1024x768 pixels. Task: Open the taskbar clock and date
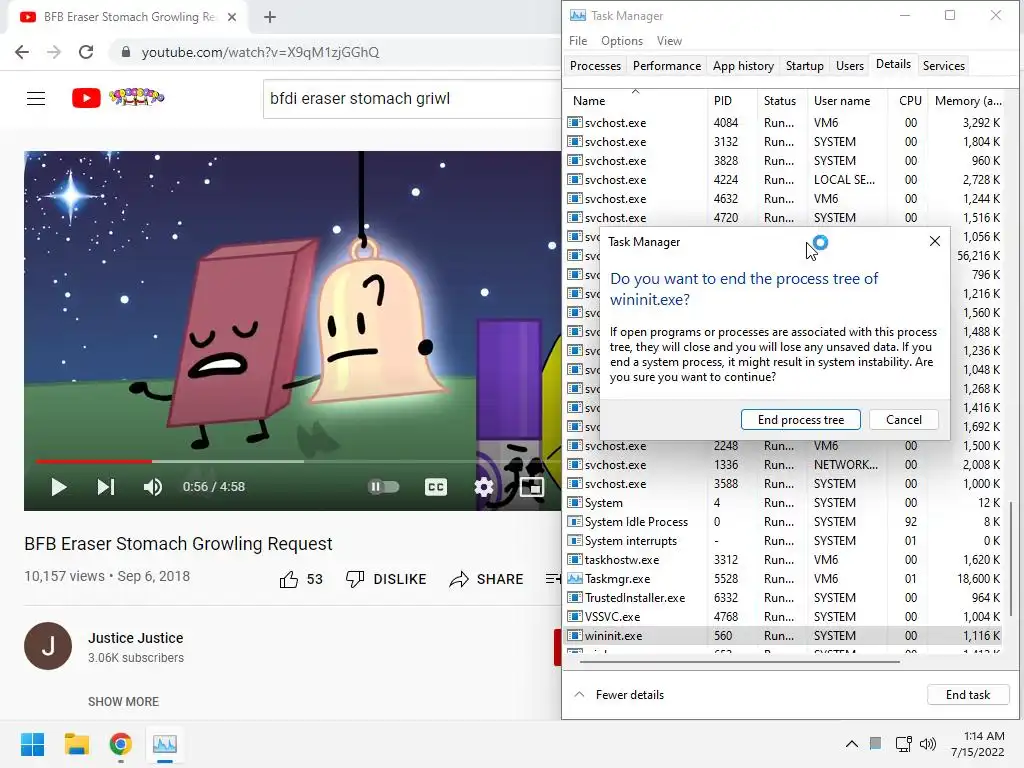pyautogui.click(x=978, y=744)
